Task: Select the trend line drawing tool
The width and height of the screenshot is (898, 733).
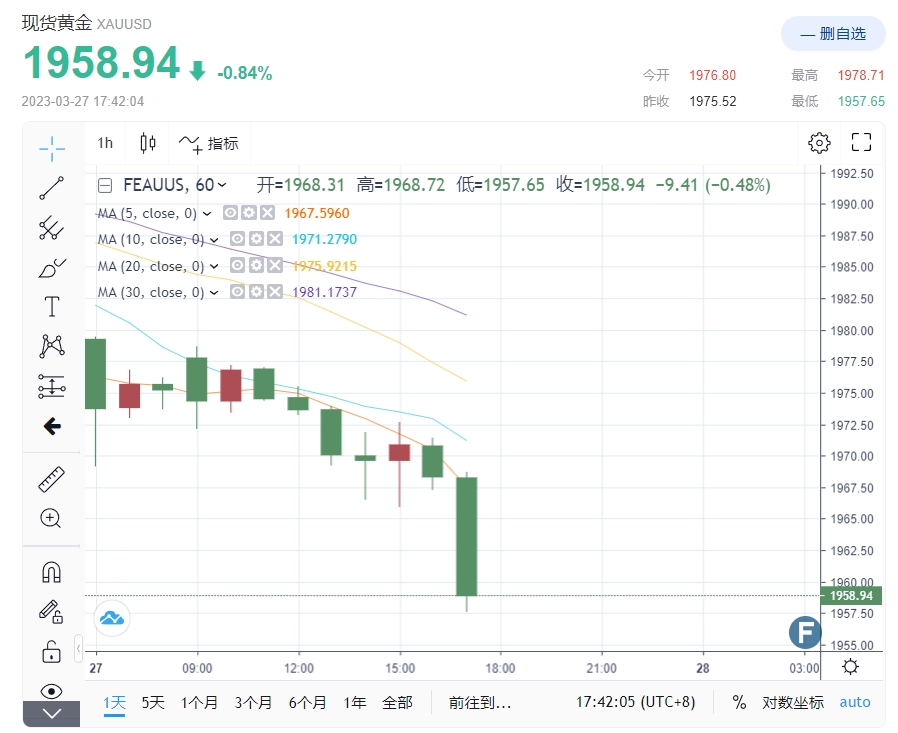Action: coord(51,188)
